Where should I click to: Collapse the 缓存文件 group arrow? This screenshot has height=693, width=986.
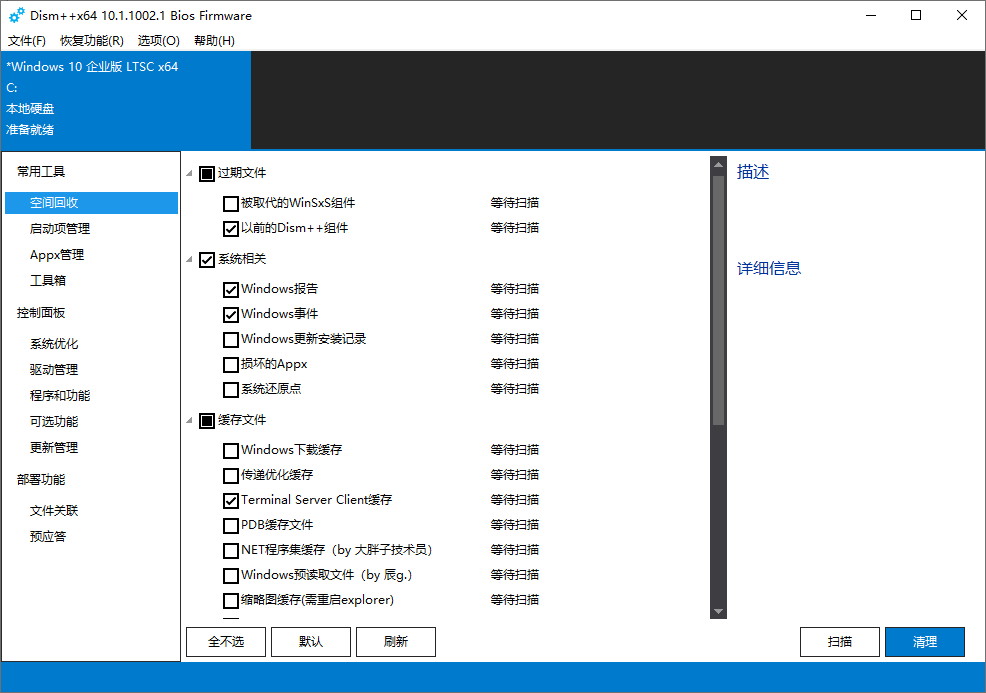click(191, 421)
